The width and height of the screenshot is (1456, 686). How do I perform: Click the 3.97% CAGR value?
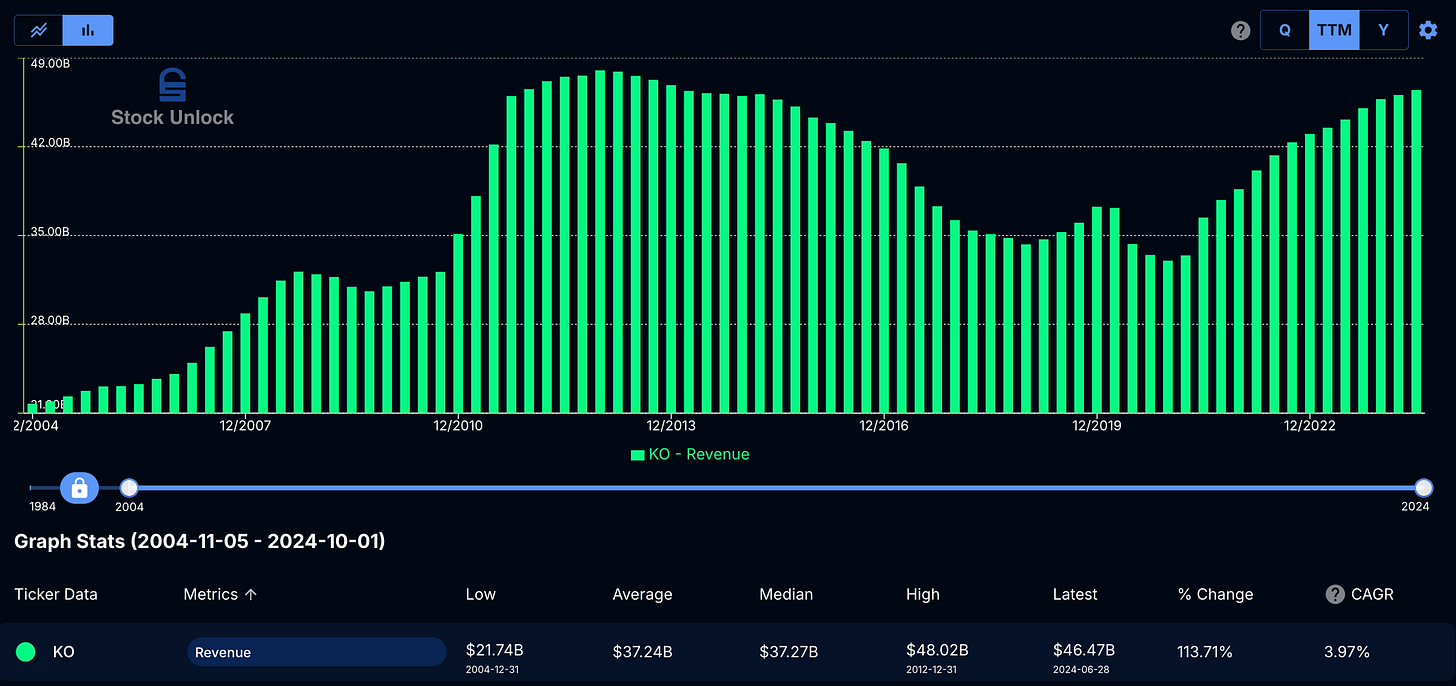(x=1347, y=652)
